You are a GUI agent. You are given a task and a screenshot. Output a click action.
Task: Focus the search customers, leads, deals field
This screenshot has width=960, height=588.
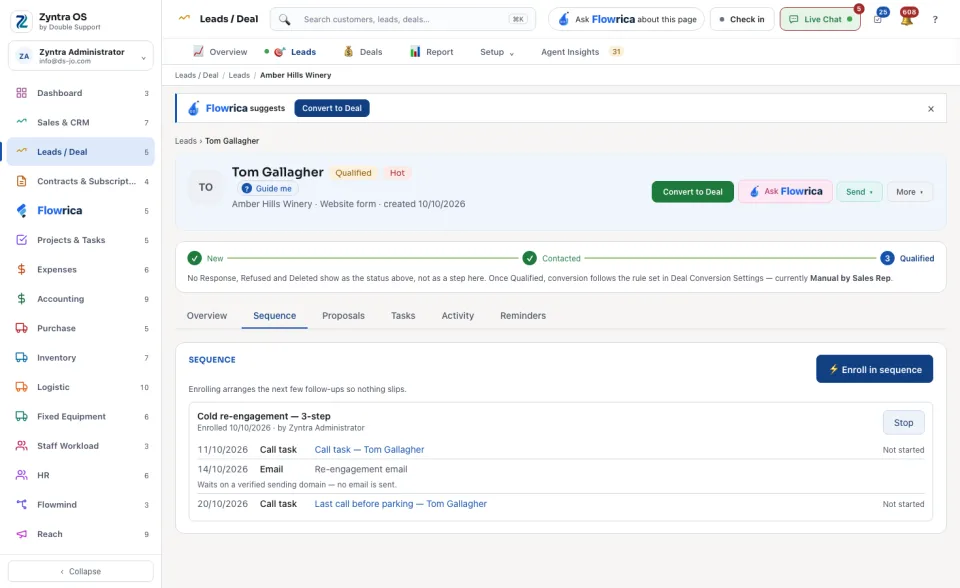(403, 19)
